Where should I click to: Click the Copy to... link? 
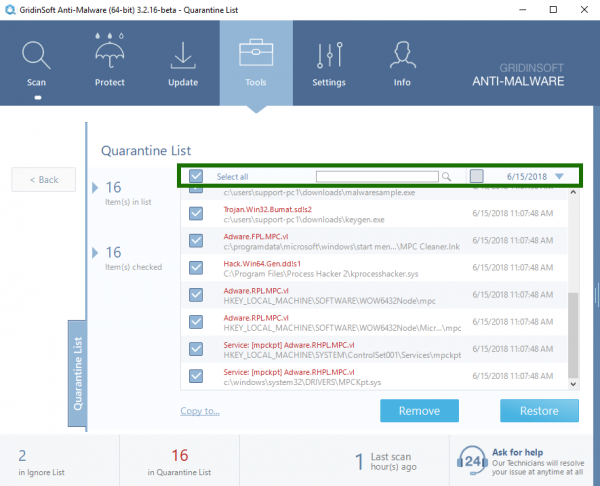(x=200, y=411)
